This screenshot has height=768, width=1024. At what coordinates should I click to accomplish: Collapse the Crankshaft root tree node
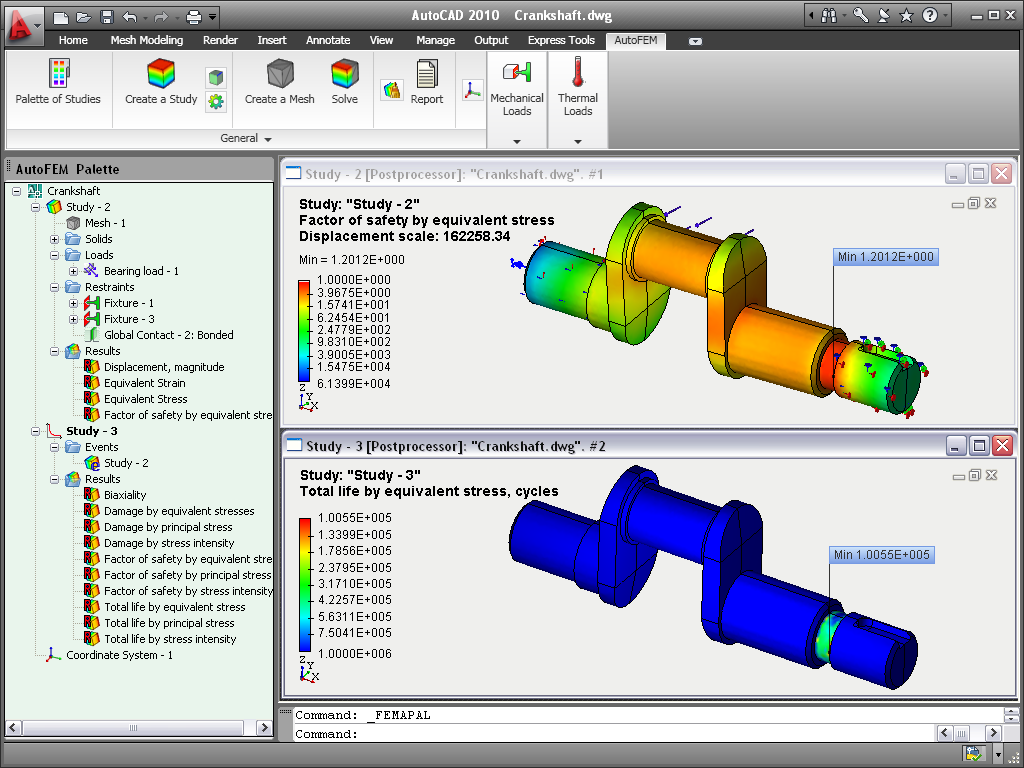pyautogui.click(x=17, y=191)
